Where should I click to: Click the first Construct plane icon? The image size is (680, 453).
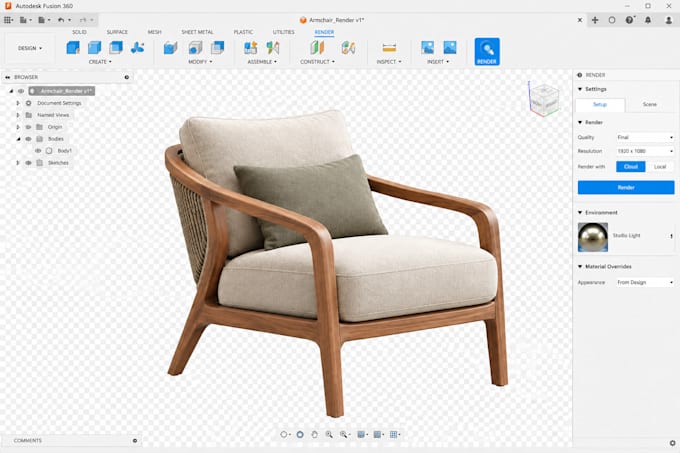317,47
